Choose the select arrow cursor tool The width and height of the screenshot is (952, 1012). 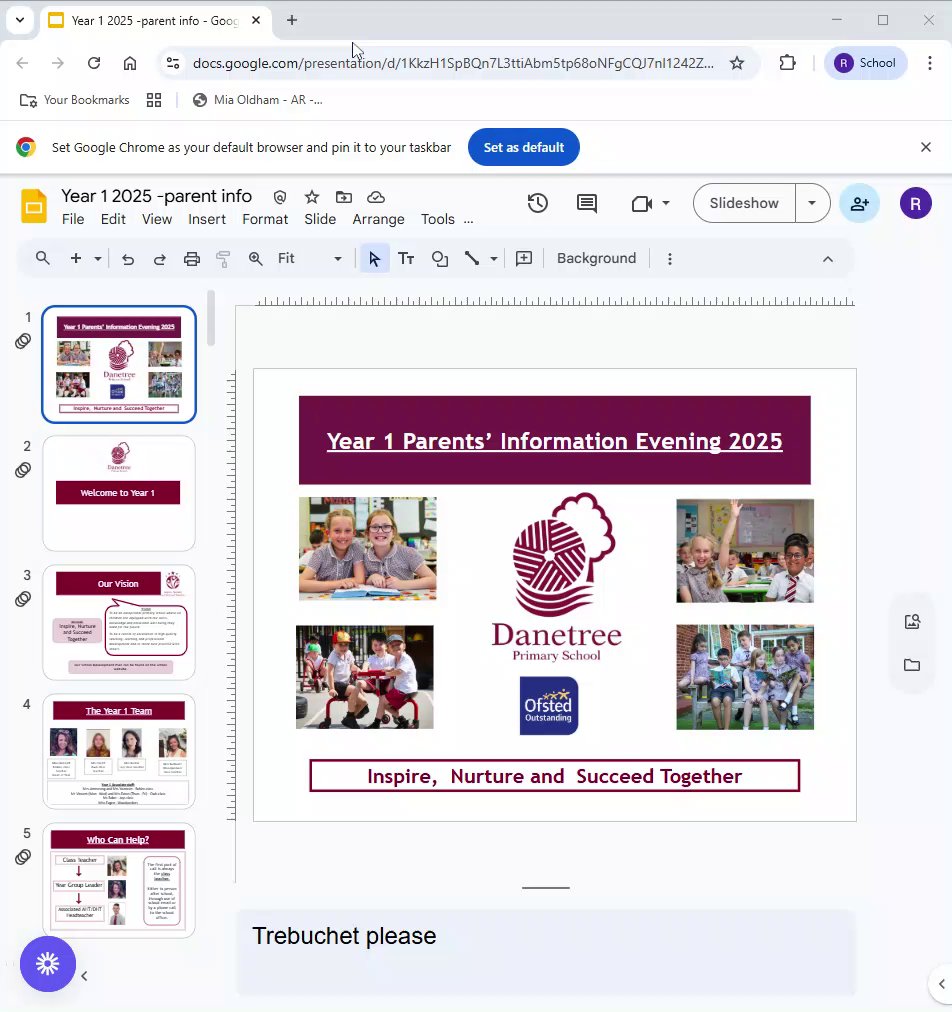tap(374, 259)
